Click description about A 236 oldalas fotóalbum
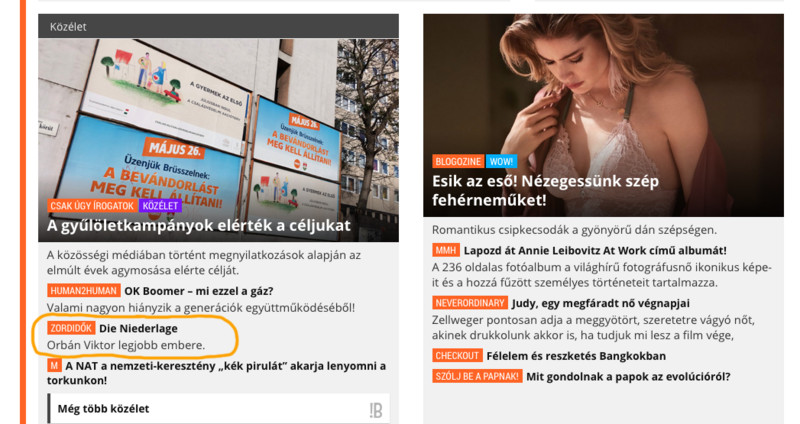Viewport: 800px width, 424px height. point(602,275)
